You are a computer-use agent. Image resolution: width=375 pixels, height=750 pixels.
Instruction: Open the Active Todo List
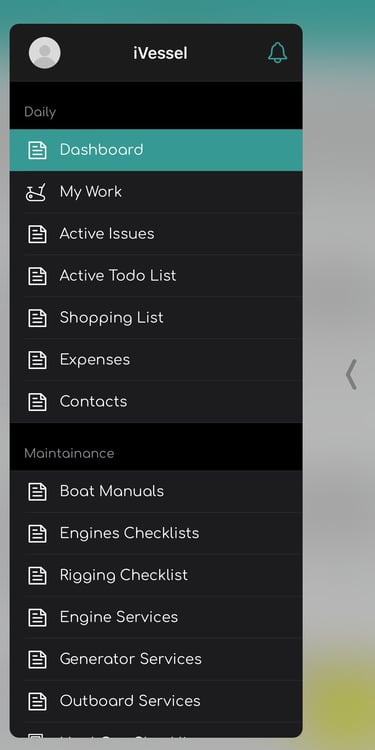pos(156,276)
